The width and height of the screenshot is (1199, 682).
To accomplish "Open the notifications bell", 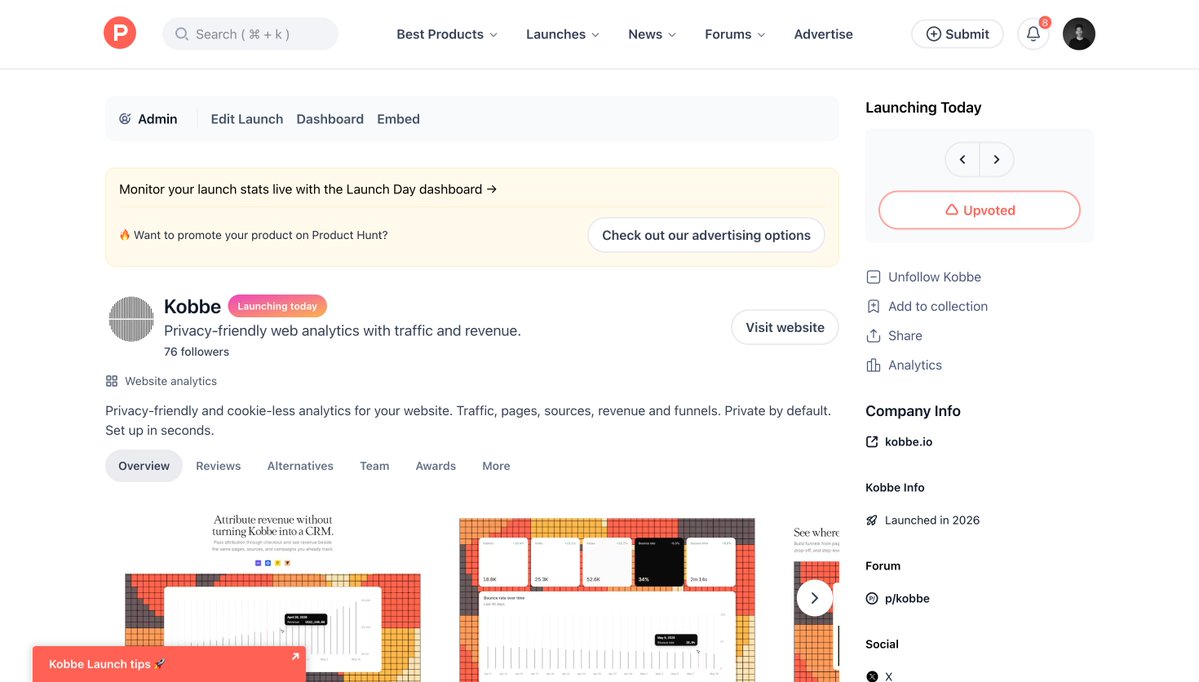I will 1033,34.
